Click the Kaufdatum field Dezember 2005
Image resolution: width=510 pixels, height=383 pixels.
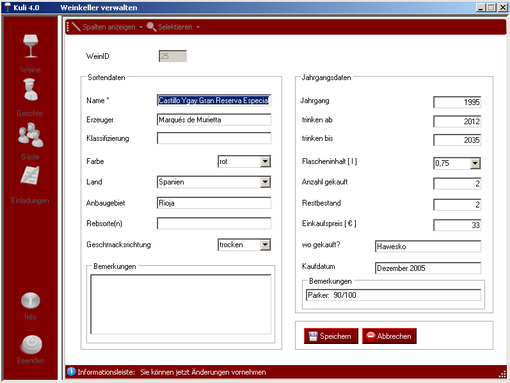pos(428,268)
